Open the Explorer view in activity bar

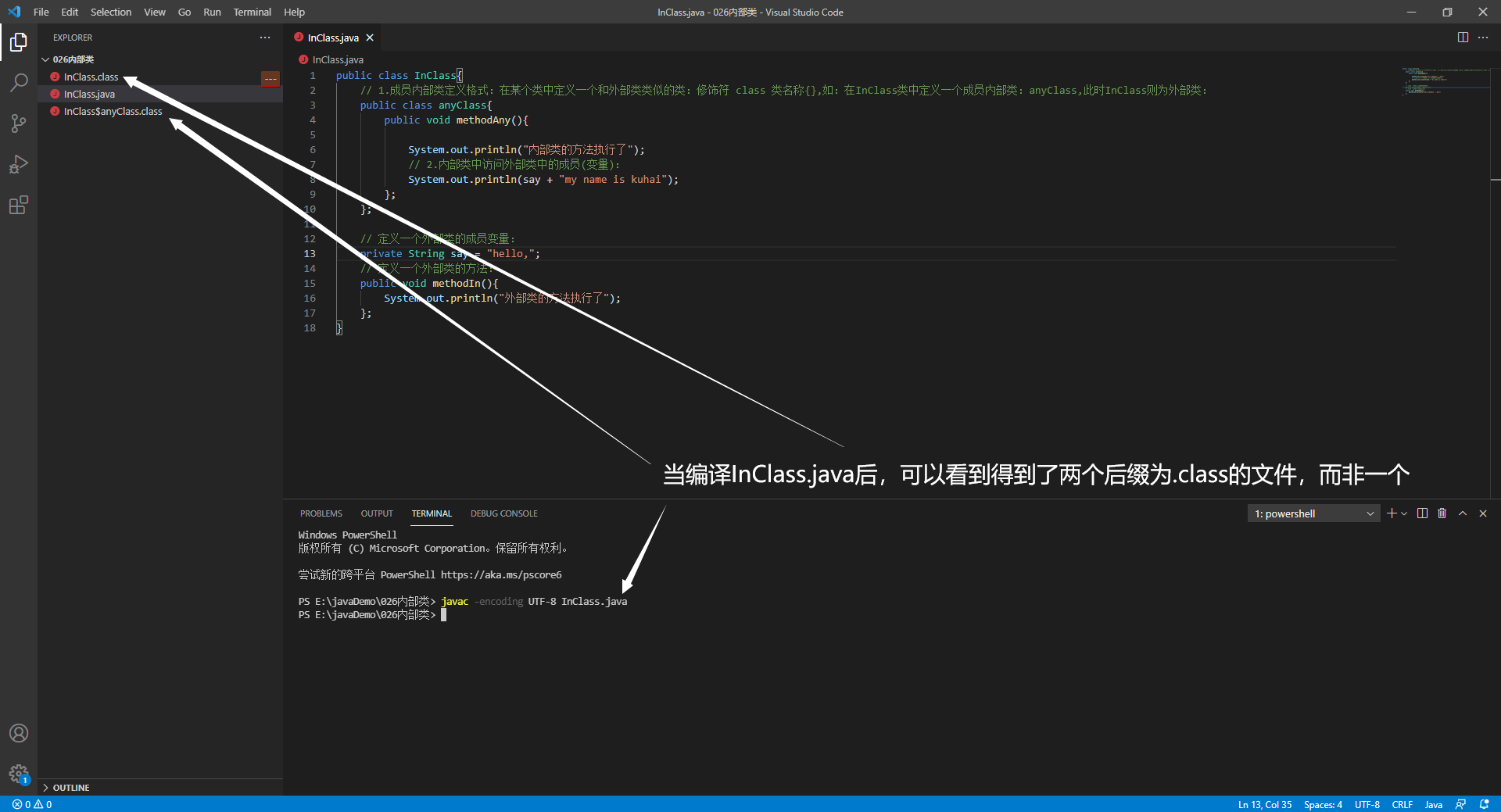coord(19,41)
